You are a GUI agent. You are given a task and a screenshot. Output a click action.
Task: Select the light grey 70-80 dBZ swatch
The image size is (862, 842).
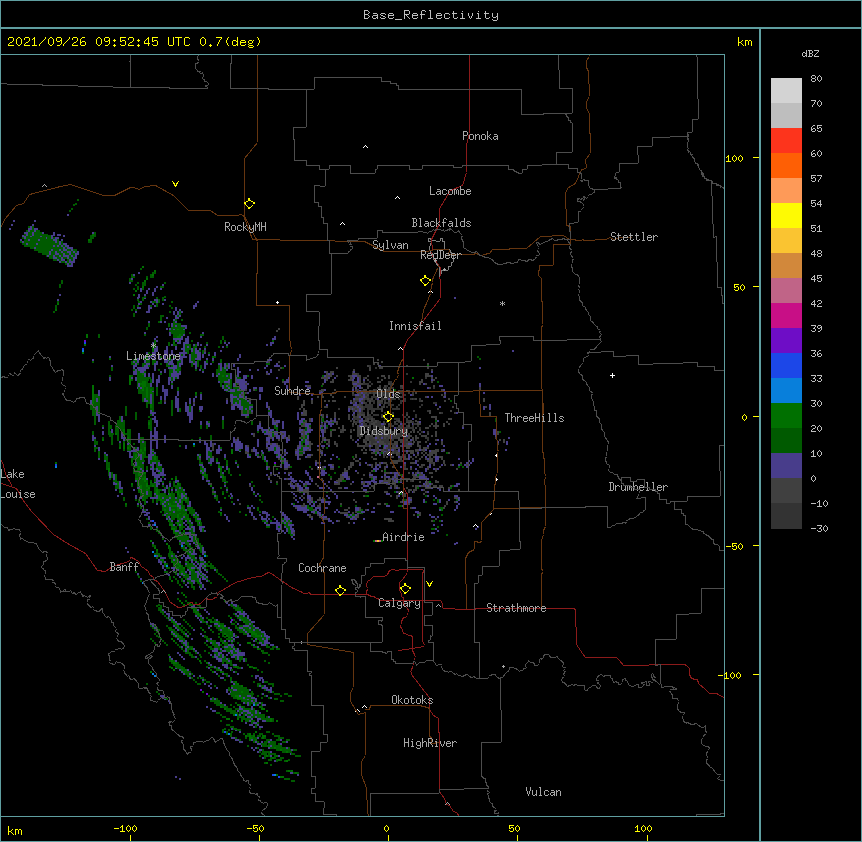point(786,91)
